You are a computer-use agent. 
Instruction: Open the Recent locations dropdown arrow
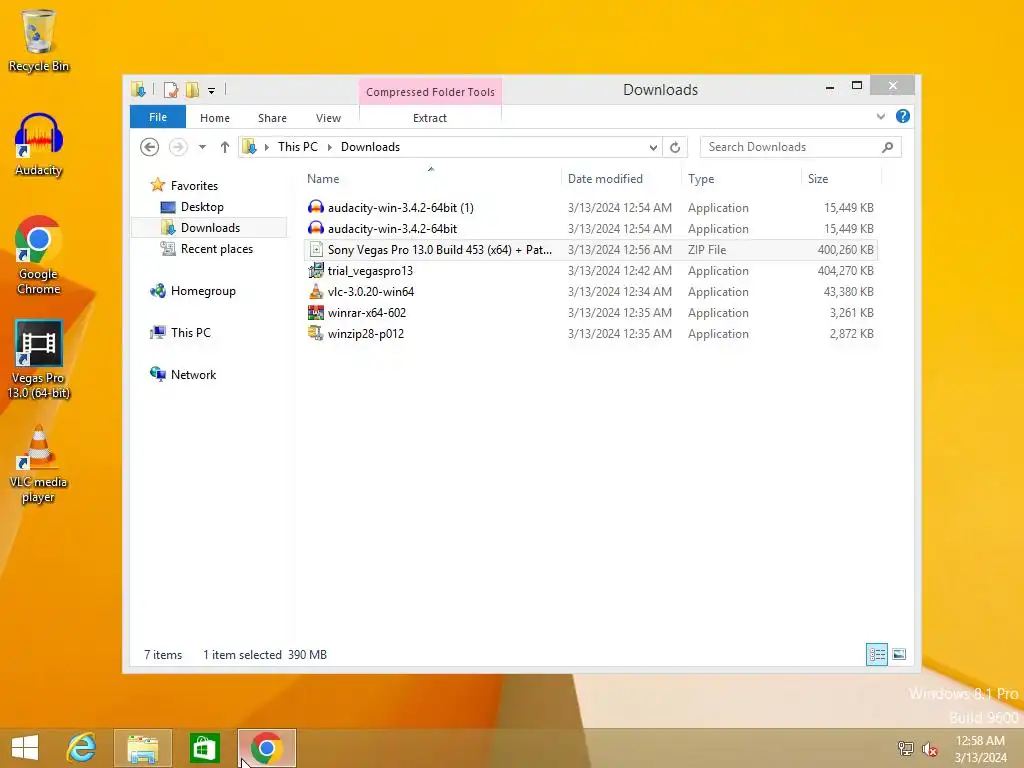tap(202, 147)
